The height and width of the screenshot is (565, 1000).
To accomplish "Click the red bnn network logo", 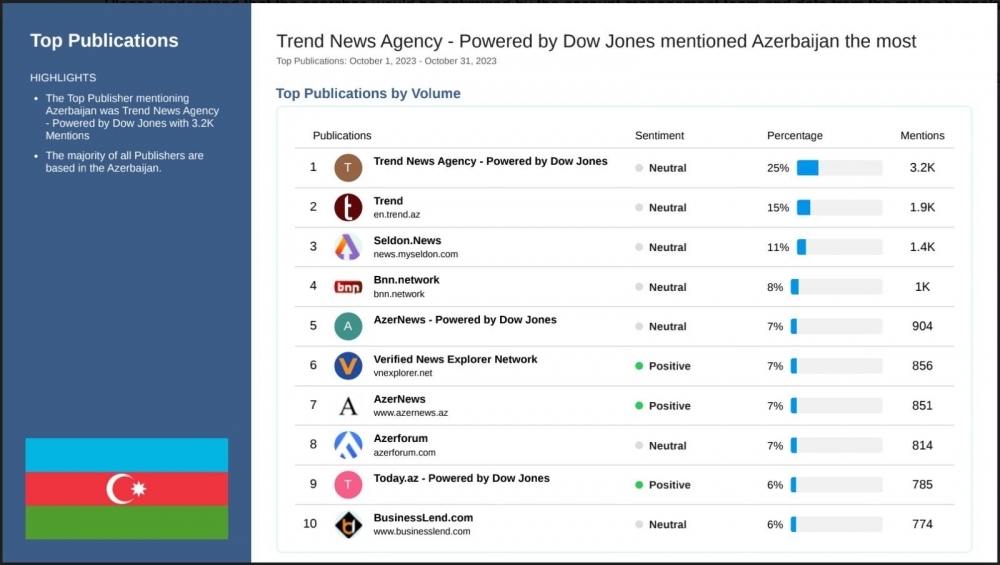I will click(x=348, y=287).
